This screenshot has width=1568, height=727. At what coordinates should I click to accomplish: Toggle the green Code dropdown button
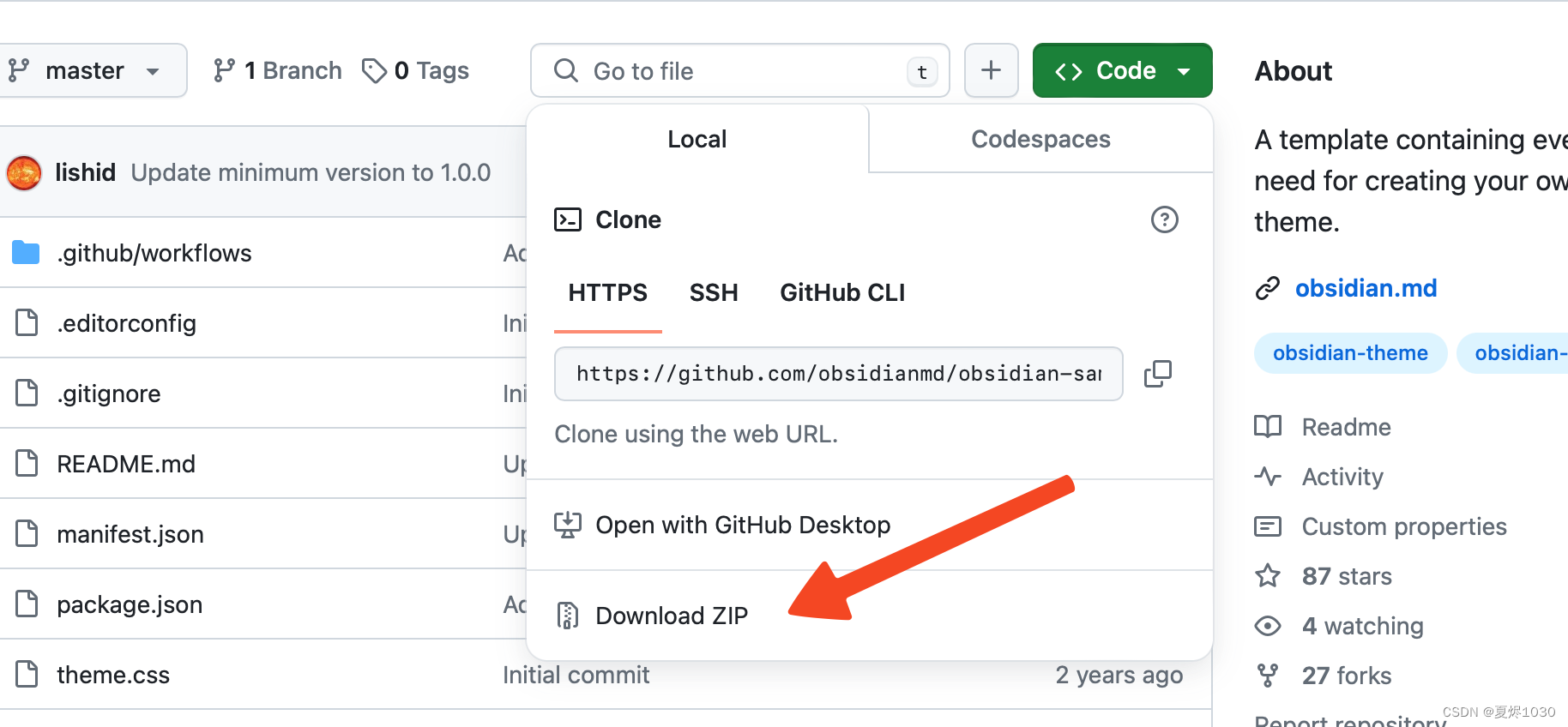(x=1122, y=70)
